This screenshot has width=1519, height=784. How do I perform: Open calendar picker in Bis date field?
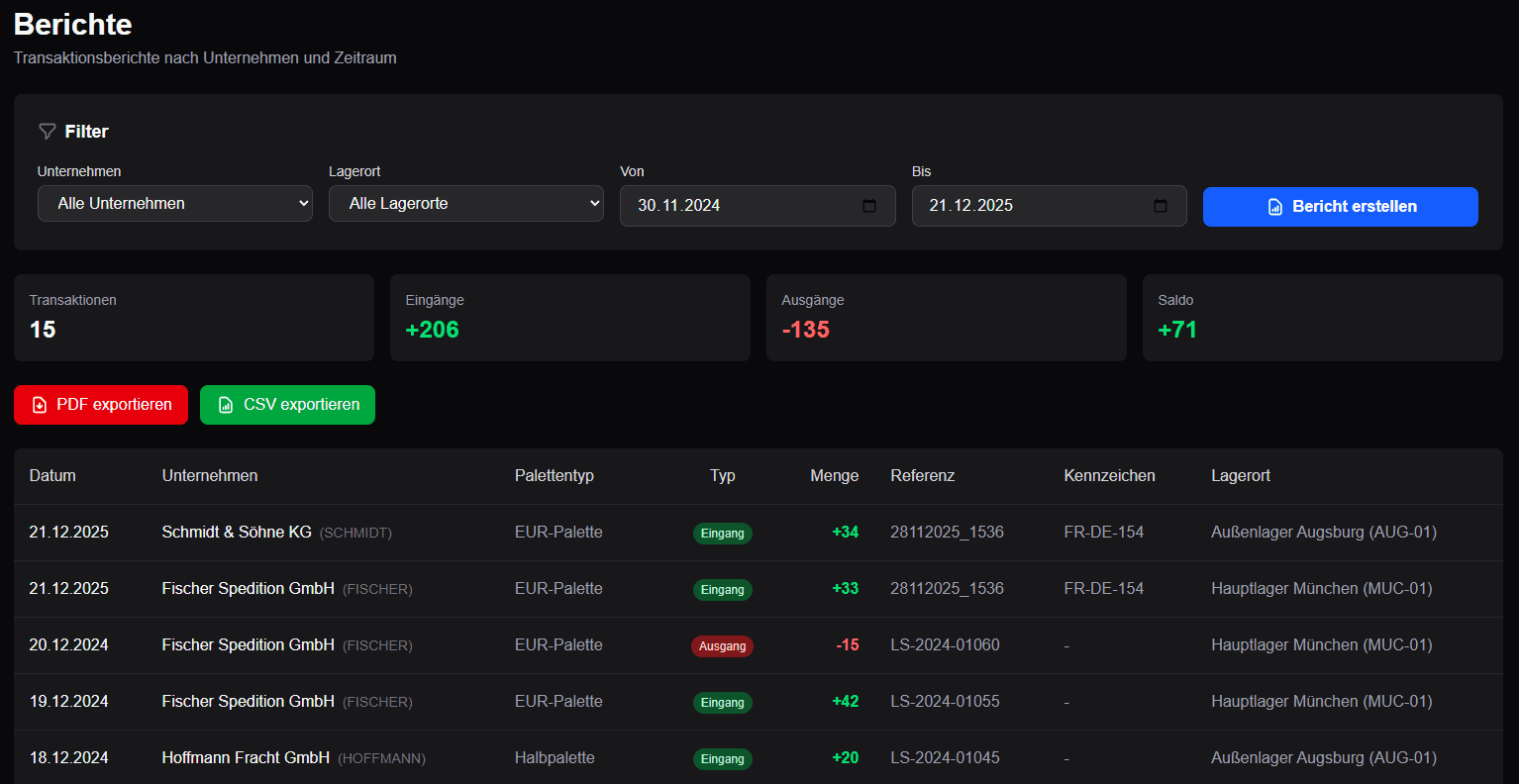click(x=1161, y=206)
